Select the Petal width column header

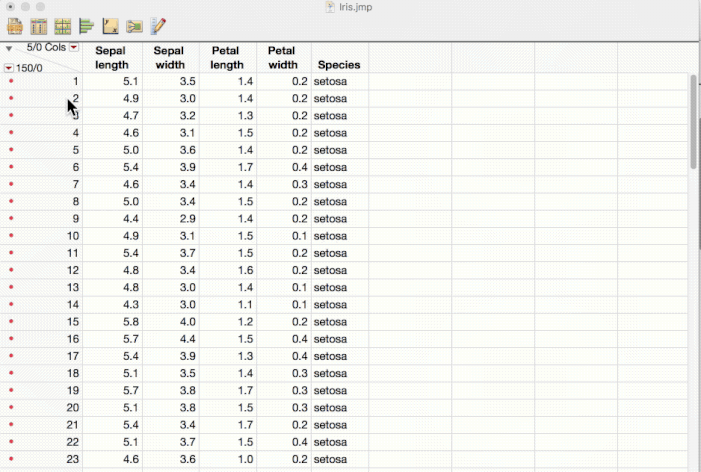coord(283,58)
